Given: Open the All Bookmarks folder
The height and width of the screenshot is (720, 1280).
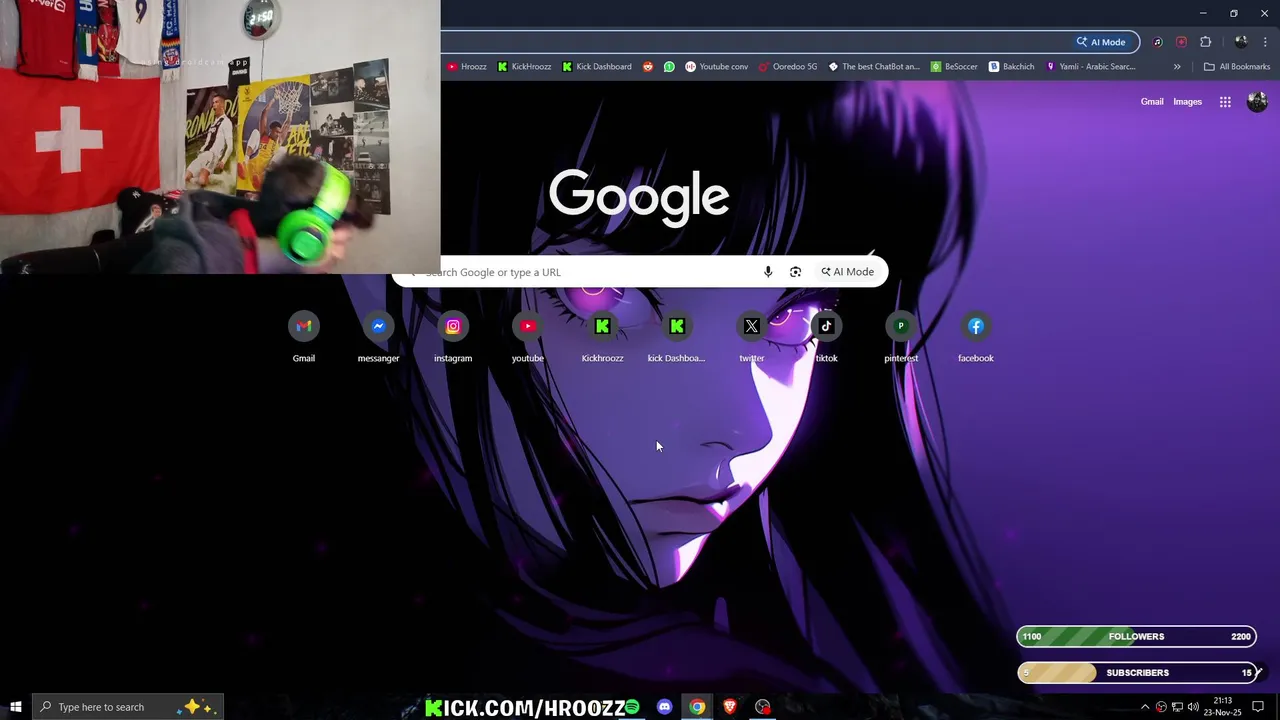Looking at the screenshot, I should tap(1237, 67).
